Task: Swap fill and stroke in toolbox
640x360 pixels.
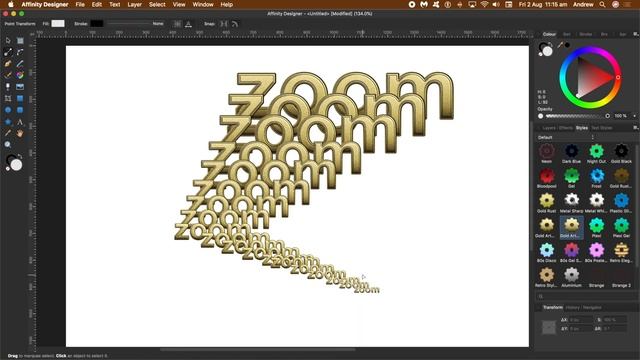Action: click(x=20, y=156)
